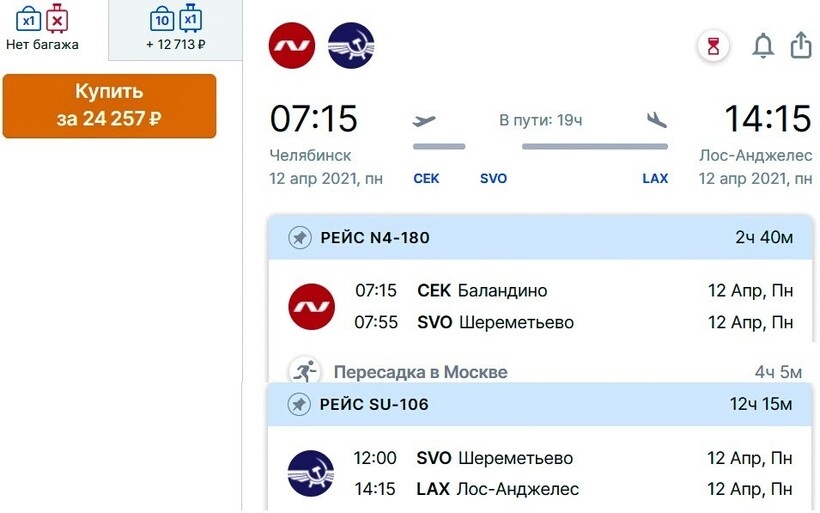Click the share icon
Screen dimensions: 820x513
[x=800, y=46]
